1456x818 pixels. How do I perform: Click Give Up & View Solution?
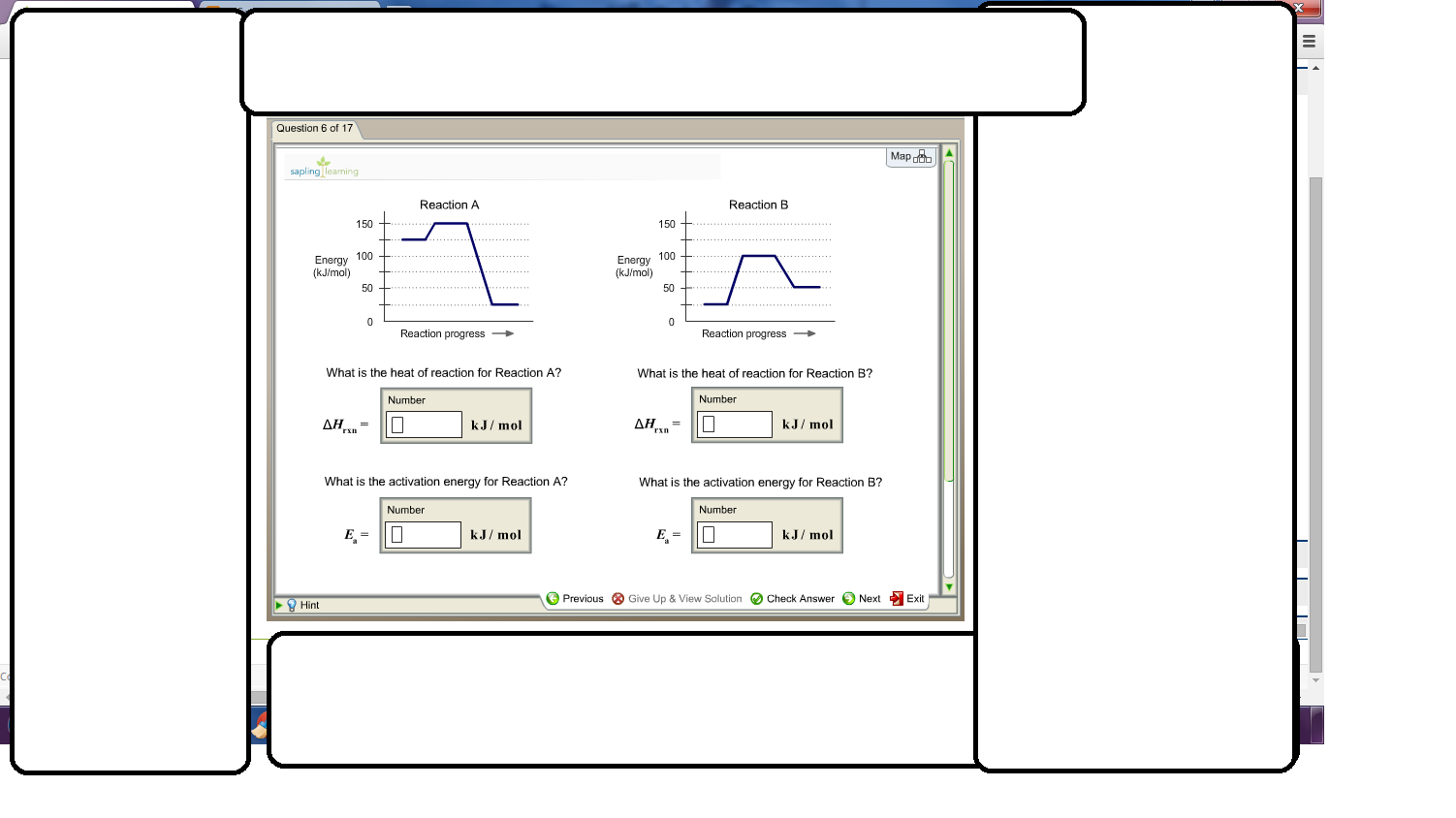click(677, 599)
